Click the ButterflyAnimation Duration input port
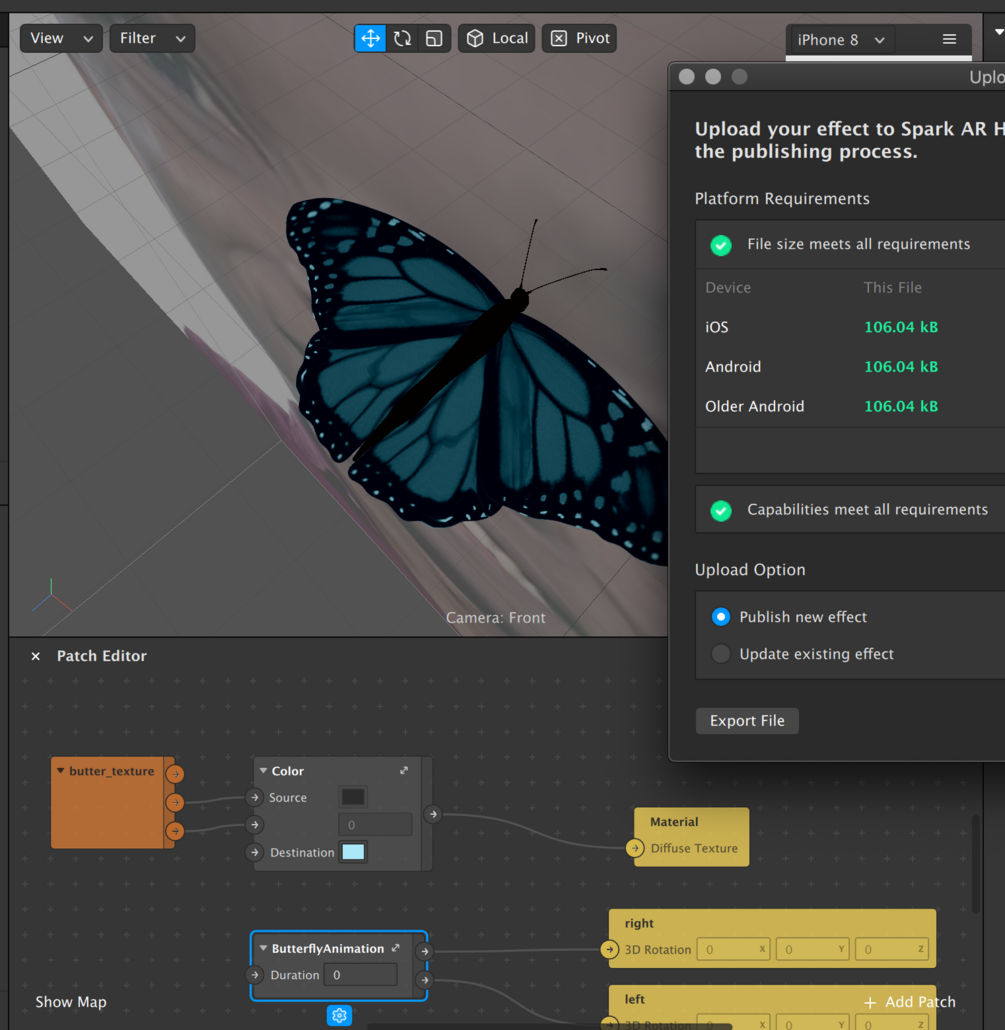1005x1030 pixels. (255, 975)
